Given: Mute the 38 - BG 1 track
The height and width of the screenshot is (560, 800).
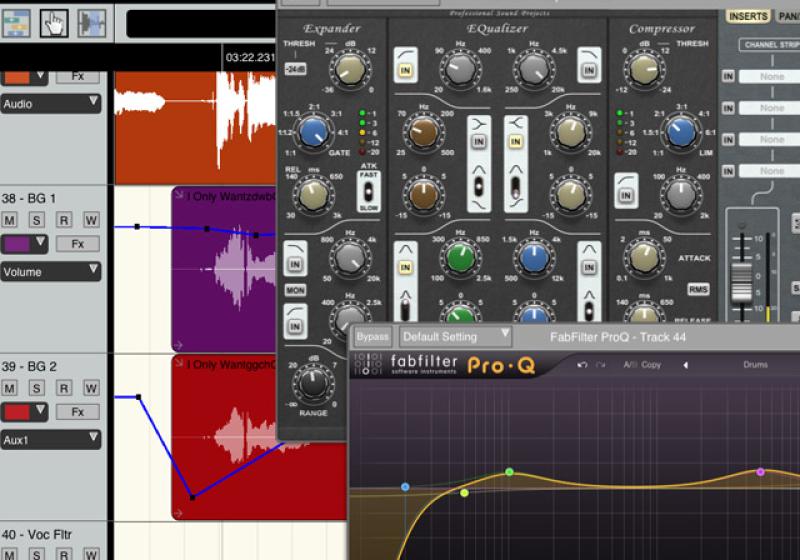Looking at the screenshot, I should click(11, 220).
